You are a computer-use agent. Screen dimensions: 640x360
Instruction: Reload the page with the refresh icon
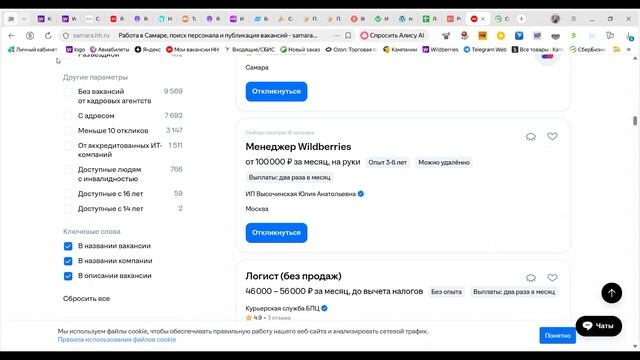pos(48,36)
